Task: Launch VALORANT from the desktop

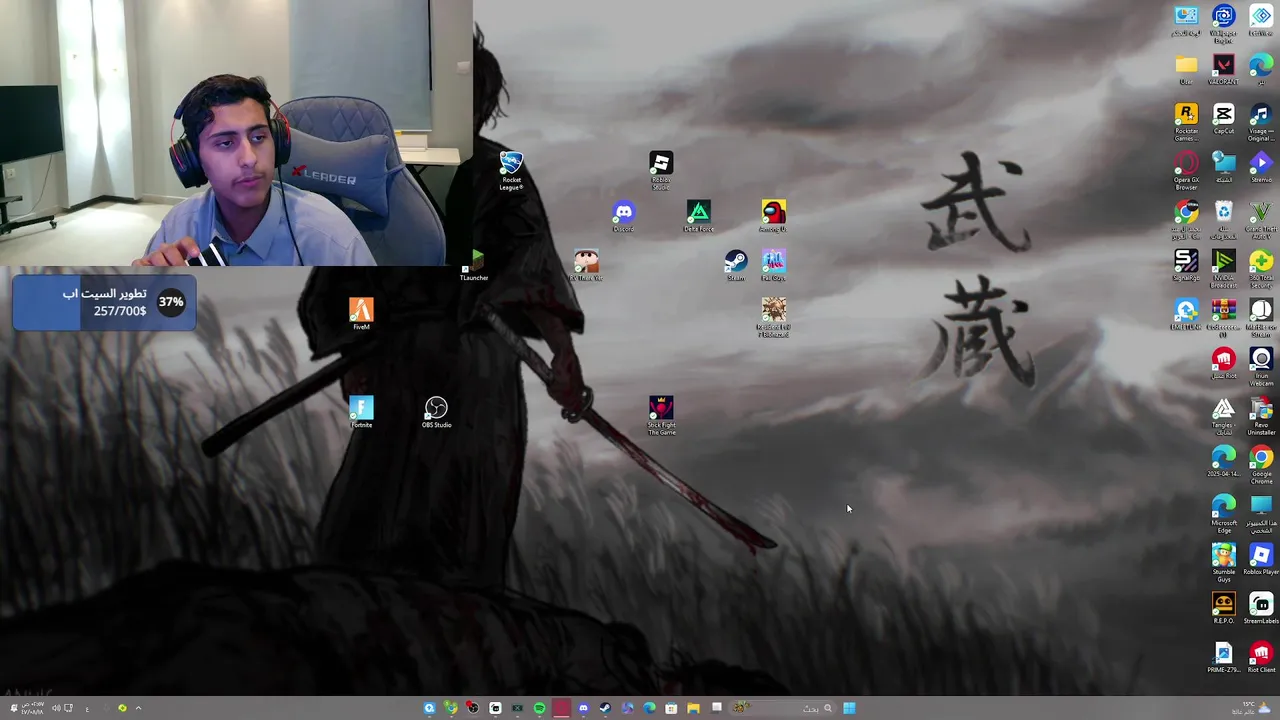Action: [1223, 70]
